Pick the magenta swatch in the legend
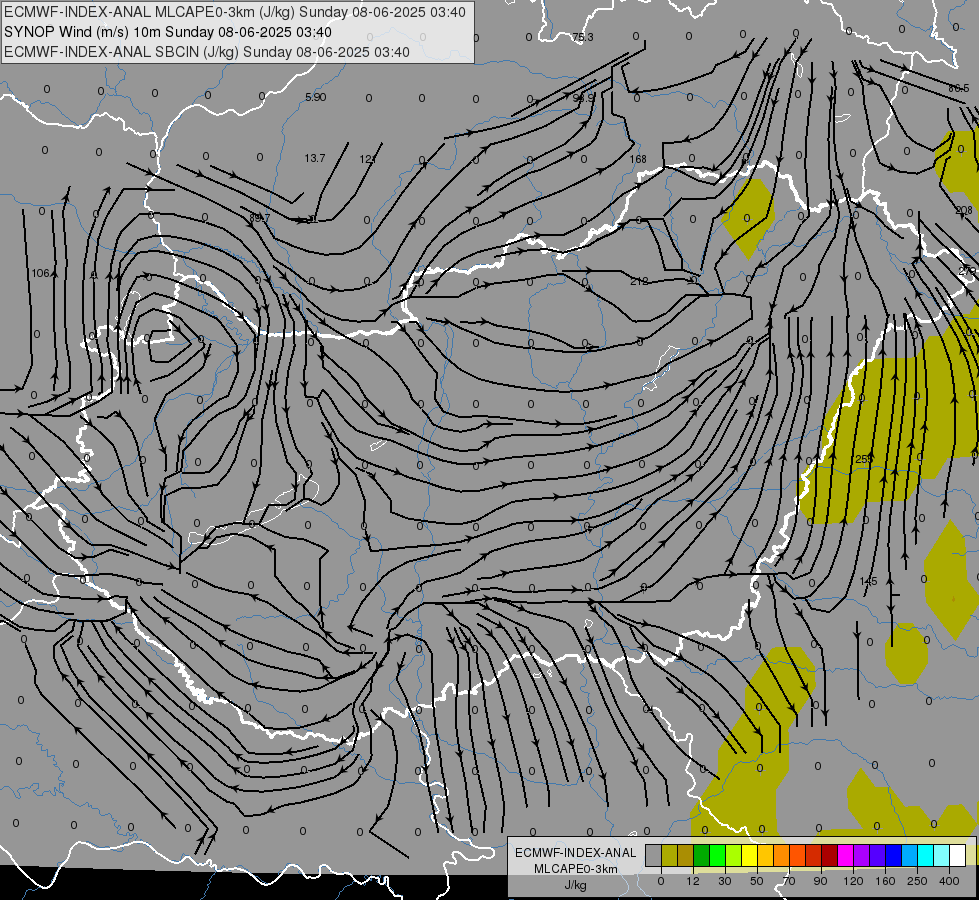 (846, 855)
